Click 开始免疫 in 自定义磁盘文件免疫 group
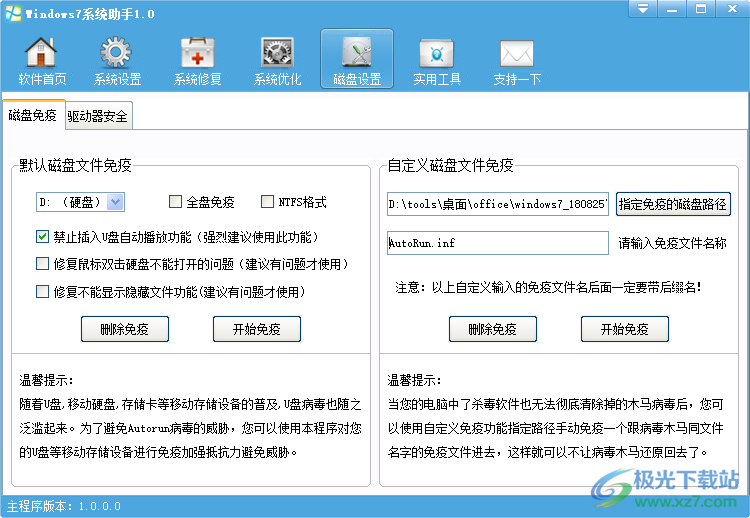The height and width of the screenshot is (518, 750). 625,329
